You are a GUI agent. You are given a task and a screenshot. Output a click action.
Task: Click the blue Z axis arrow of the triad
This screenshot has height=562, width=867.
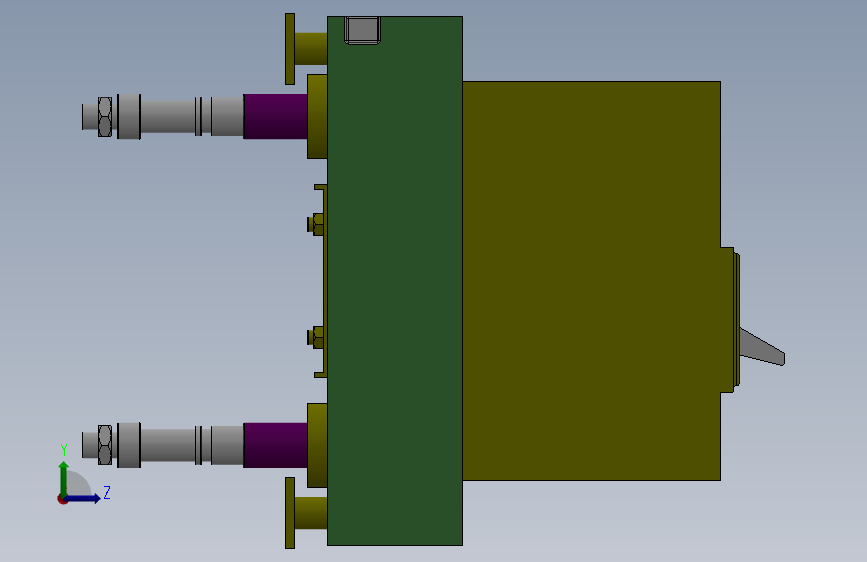83,498
